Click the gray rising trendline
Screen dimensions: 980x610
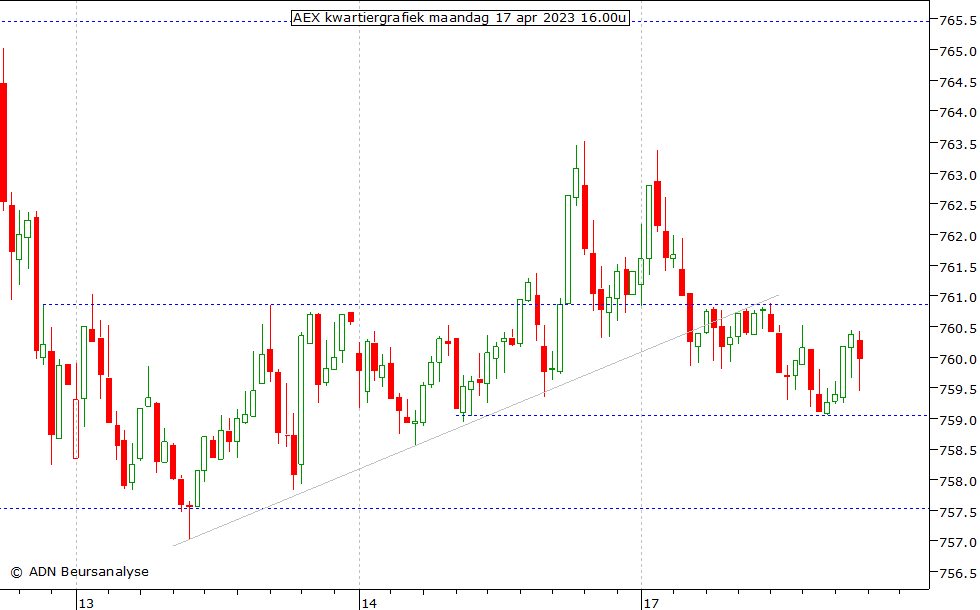[476, 420]
